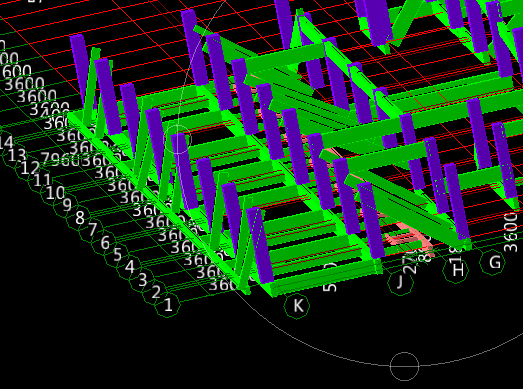Screen dimensions: 523x389
Task: Select grid bubble labeled 1
Action: click(168, 305)
